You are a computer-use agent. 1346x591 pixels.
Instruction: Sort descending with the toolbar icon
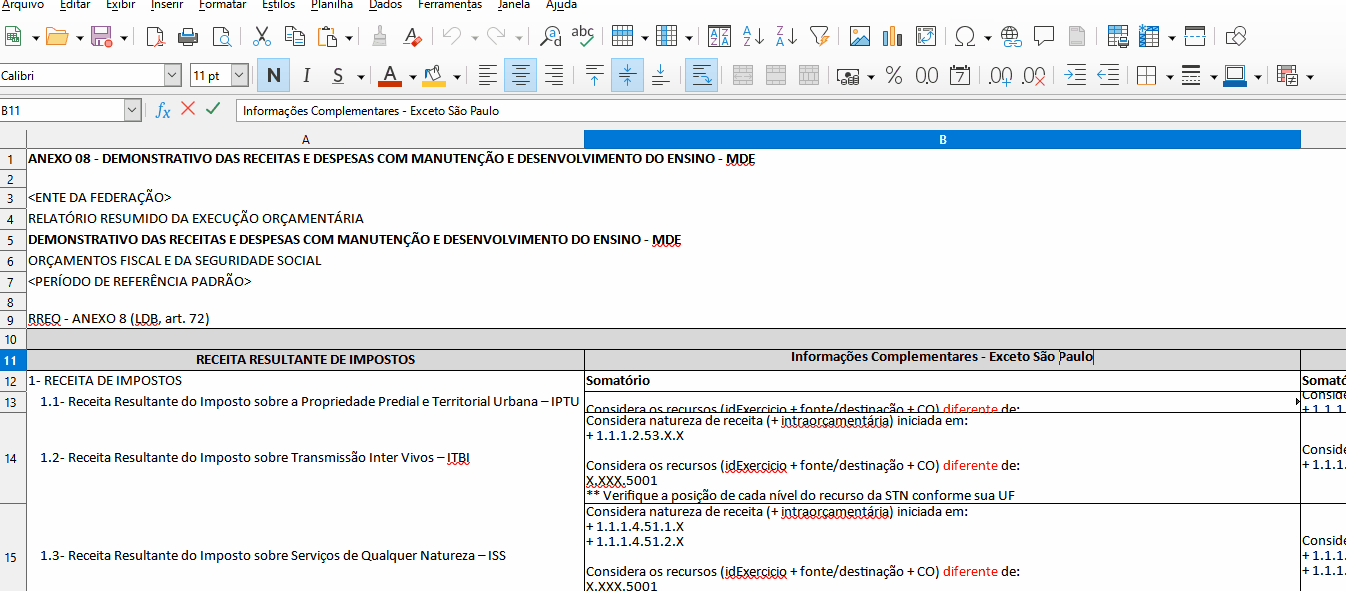786,37
